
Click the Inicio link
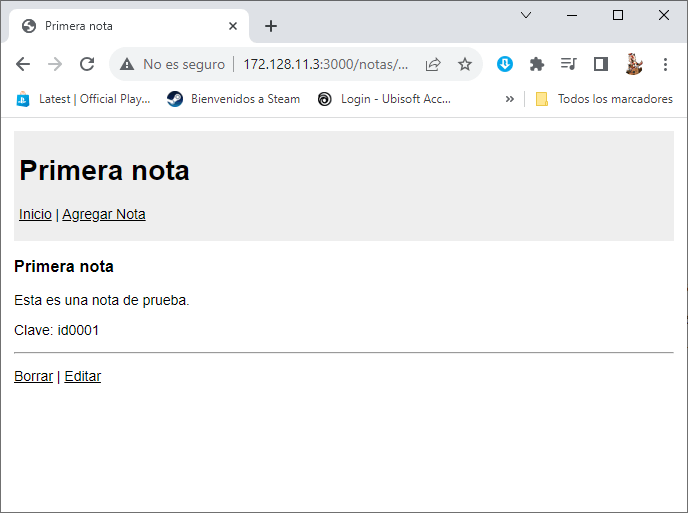click(35, 214)
